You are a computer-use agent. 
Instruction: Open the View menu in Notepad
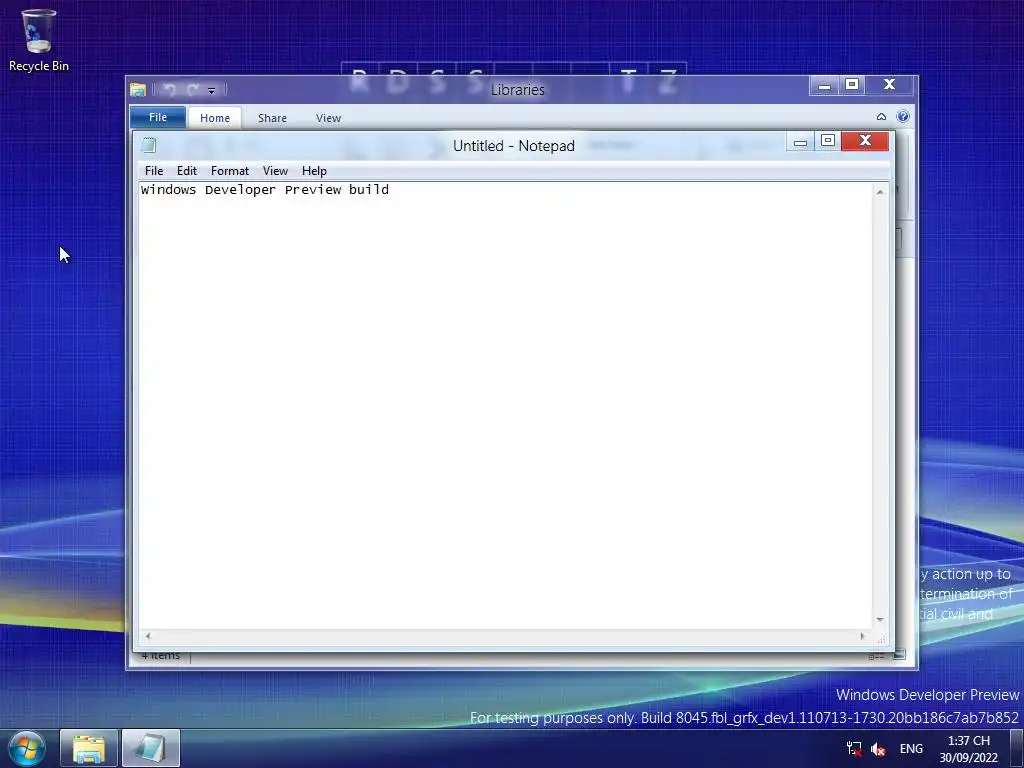point(275,170)
